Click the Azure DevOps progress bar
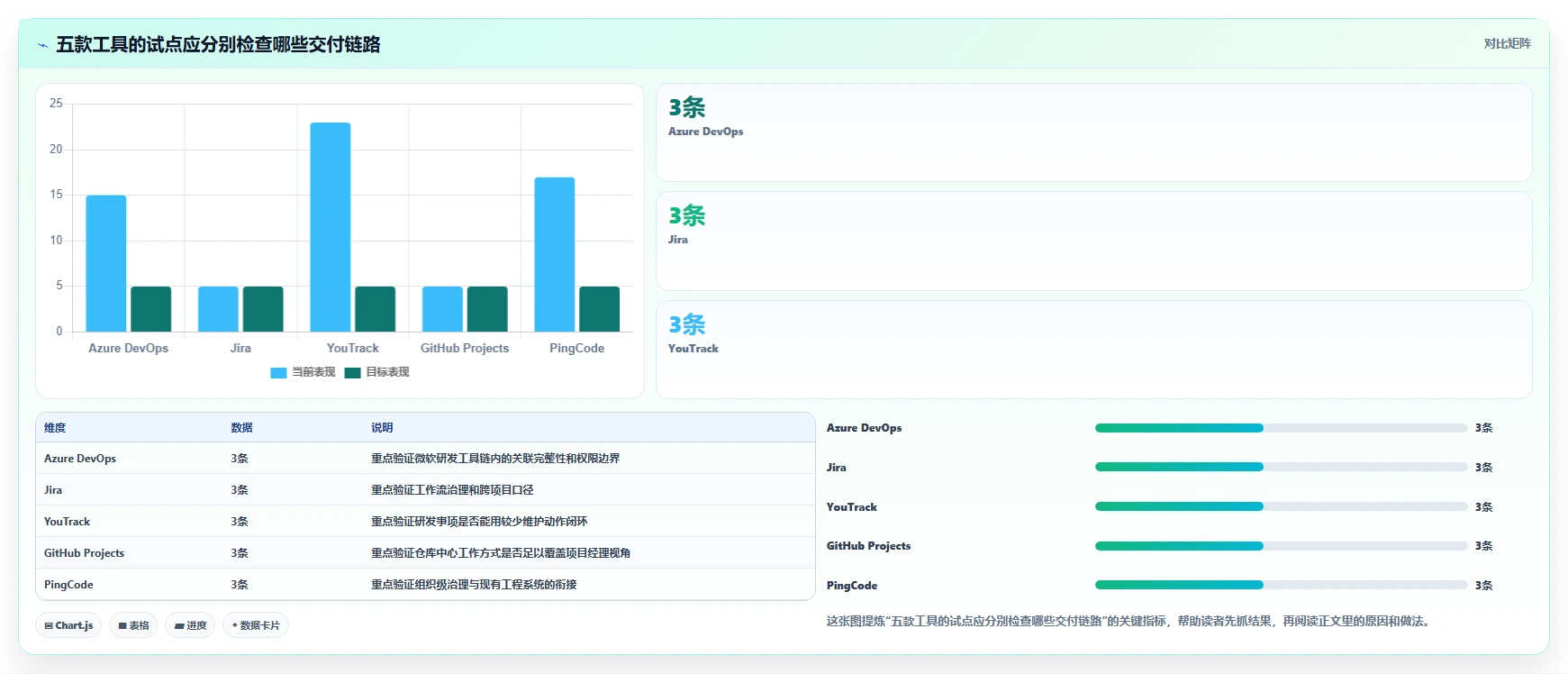The height and width of the screenshot is (674, 1568). pyautogui.click(x=1281, y=428)
